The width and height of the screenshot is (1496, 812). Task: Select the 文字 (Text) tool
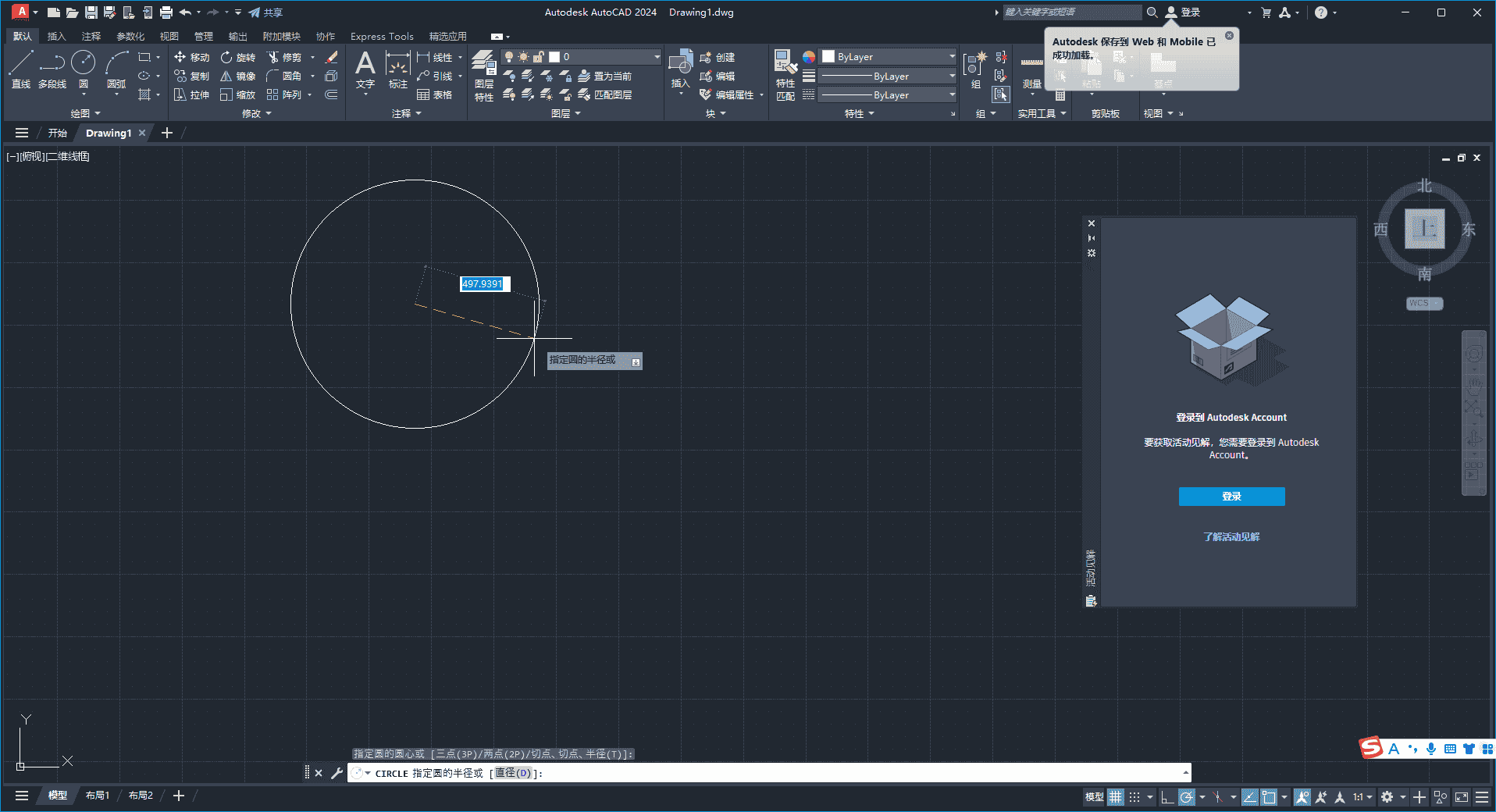365,70
